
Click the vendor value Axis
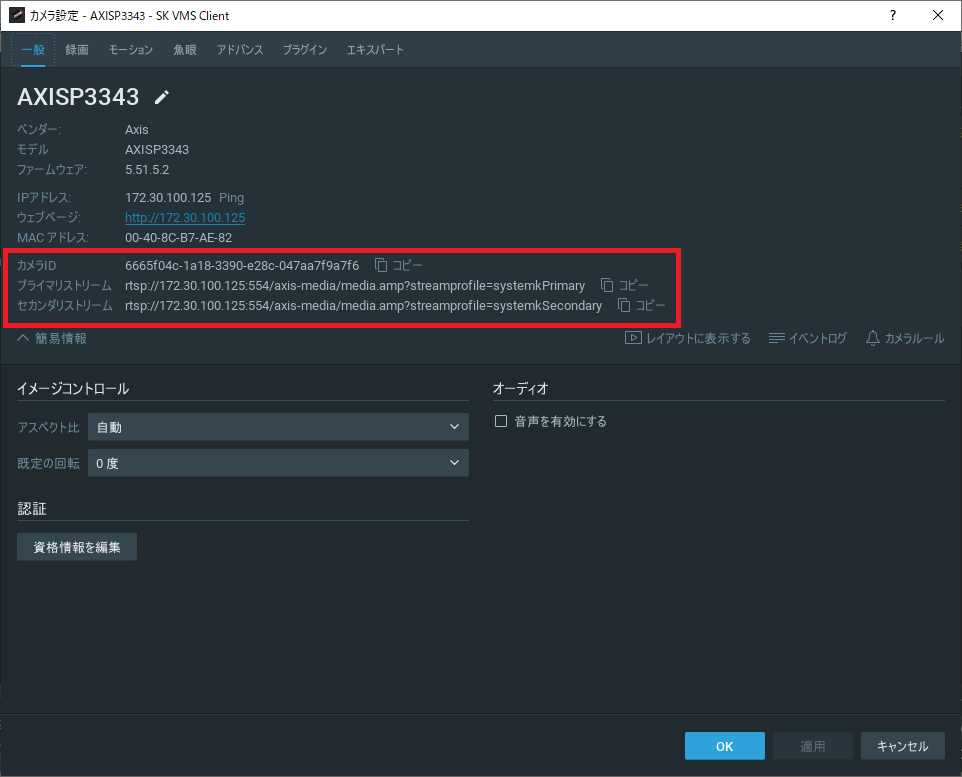[x=137, y=130]
